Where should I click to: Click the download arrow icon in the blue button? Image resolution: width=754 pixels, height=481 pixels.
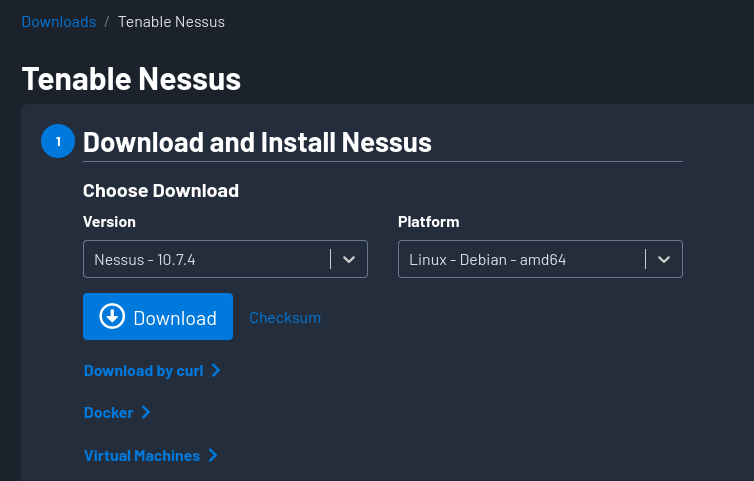tap(113, 317)
